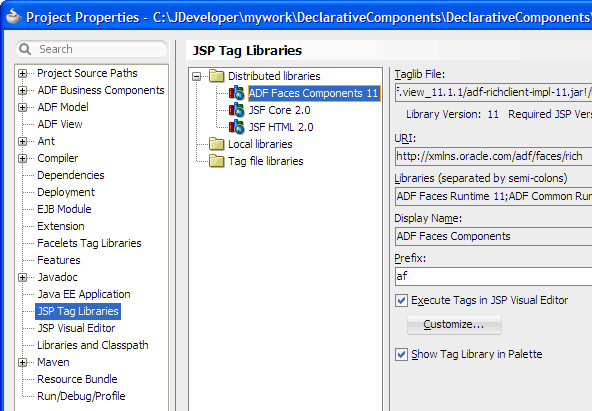Click the Taglib File field
This screenshot has width=592, height=411.
tap(493, 92)
